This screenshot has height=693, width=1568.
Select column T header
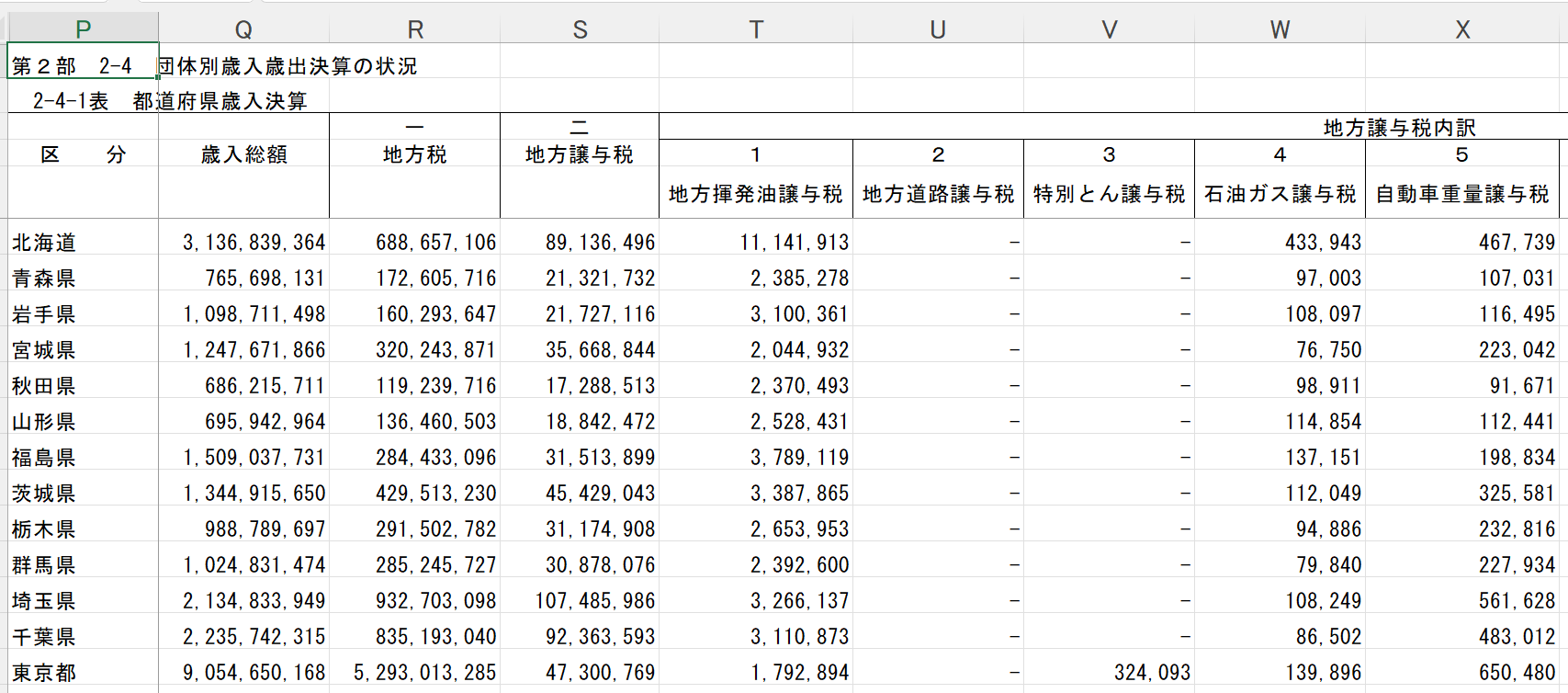tap(756, 28)
